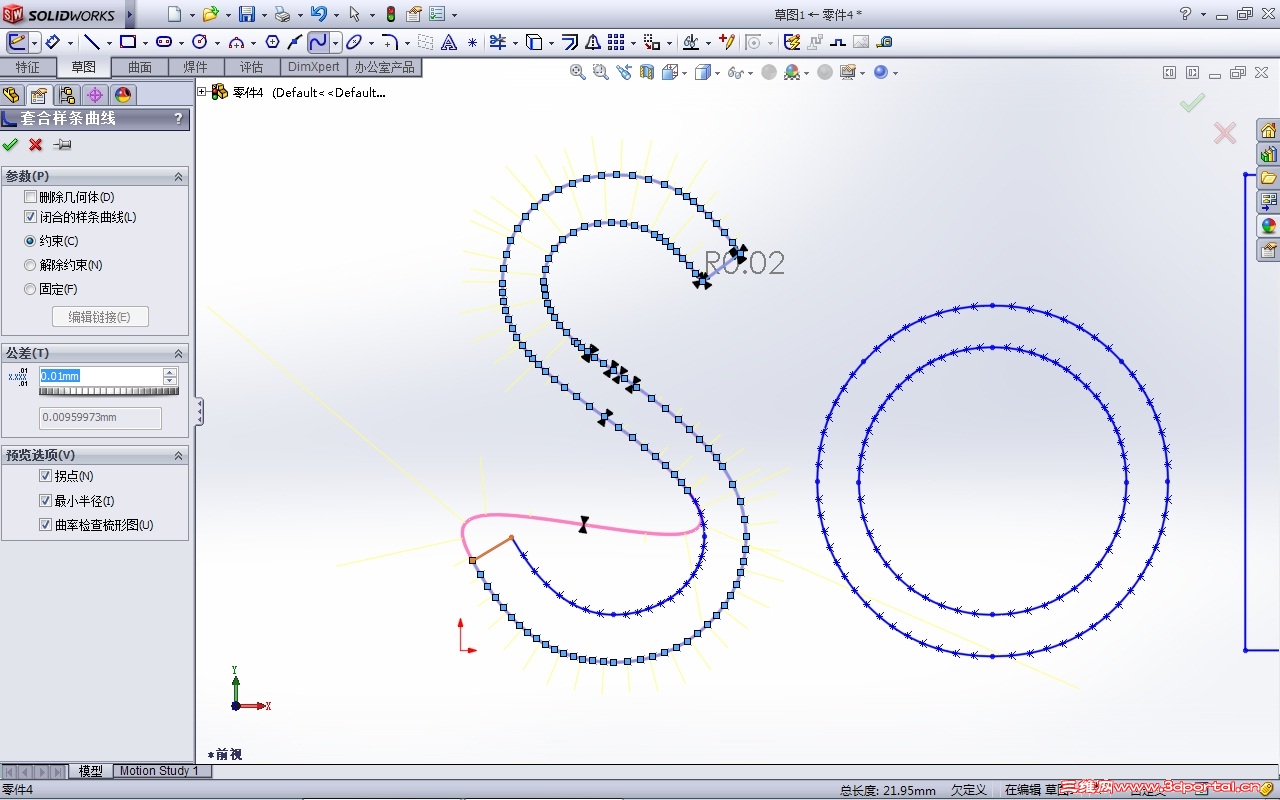Open the FeatureManager design tree tab
Screen dimensions: 1280x800
coord(12,95)
